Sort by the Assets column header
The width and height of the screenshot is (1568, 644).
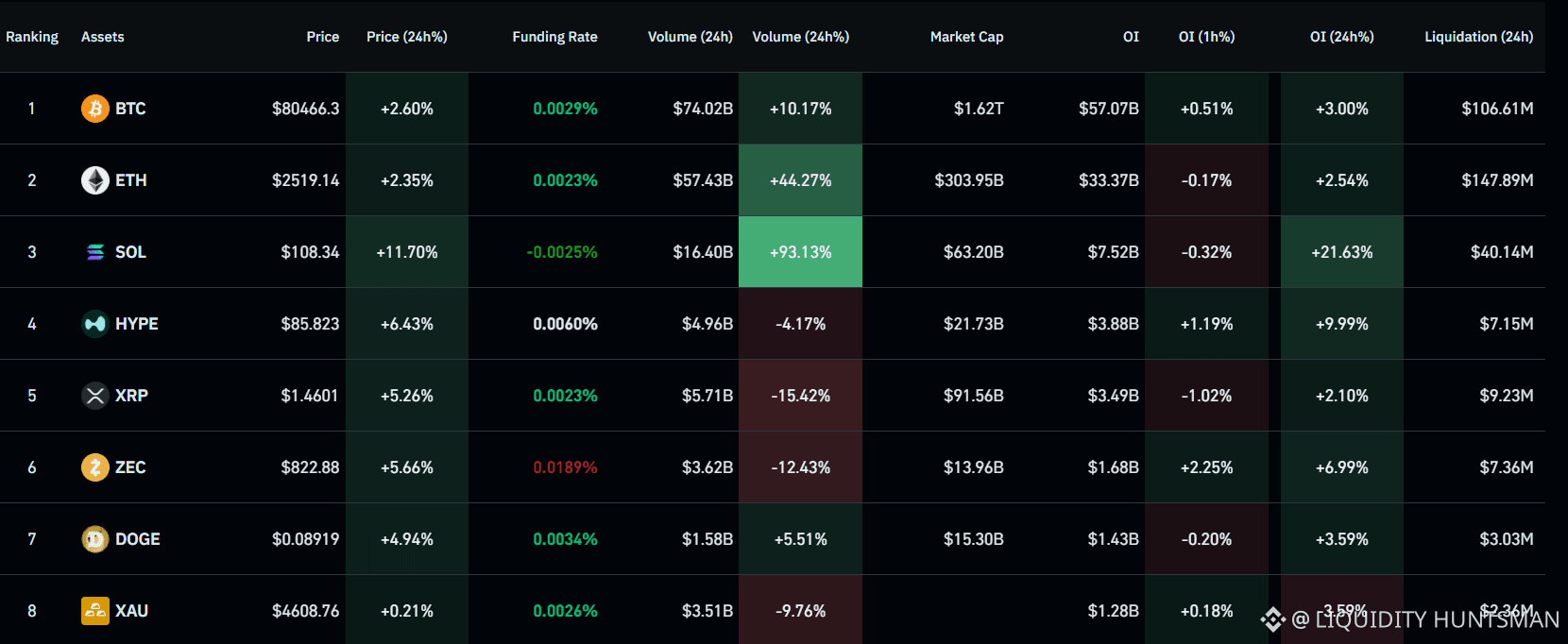coord(103,37)
